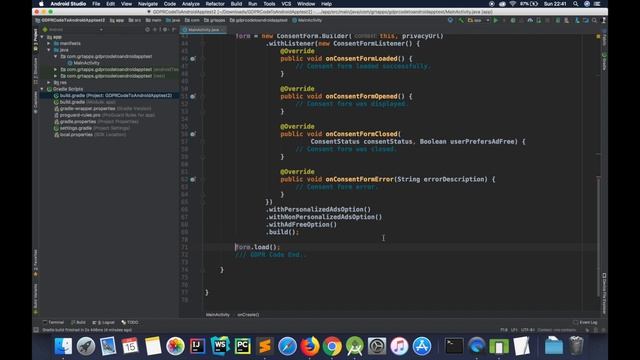640x360 pixels.
Task: Collapse the java folder
Action: pyautogui.click(x=49, y=50)
